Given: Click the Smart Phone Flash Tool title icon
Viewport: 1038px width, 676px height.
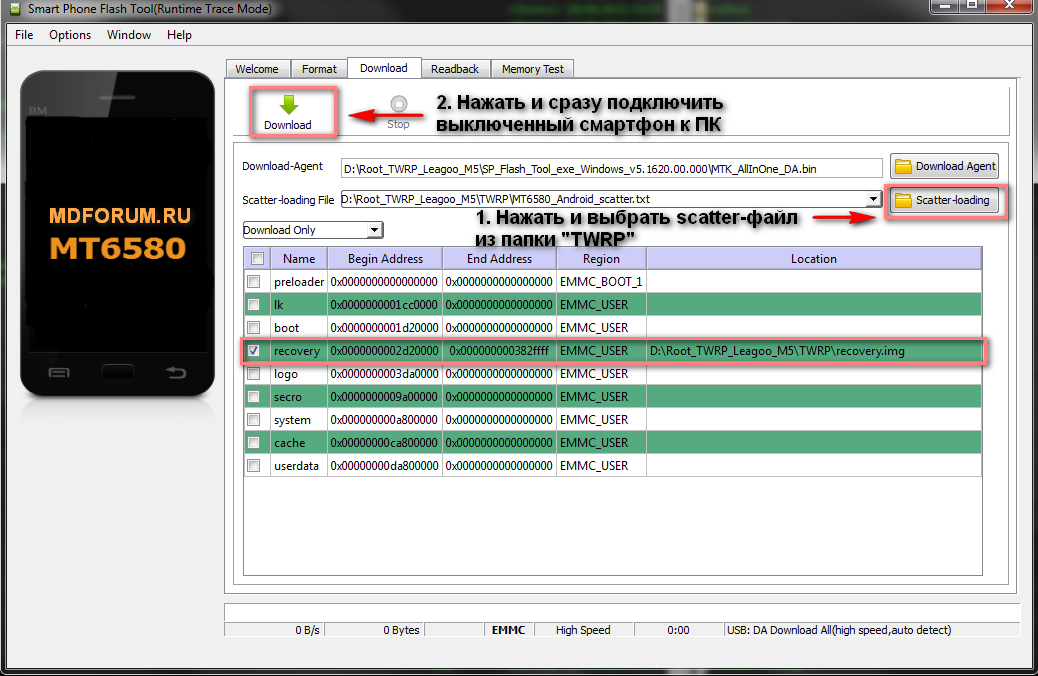Looking at the screenshot, I should pos(14,9).
